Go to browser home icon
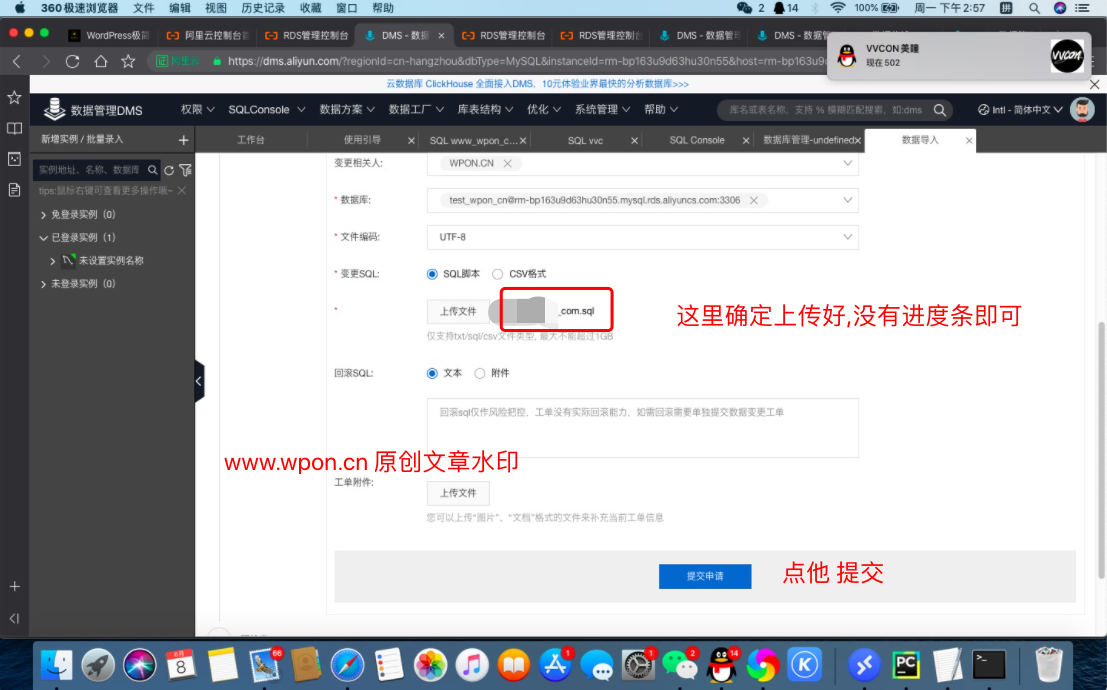Image resolution: width=1107 pixels, height=690 pixels. (x=100, y=61)
